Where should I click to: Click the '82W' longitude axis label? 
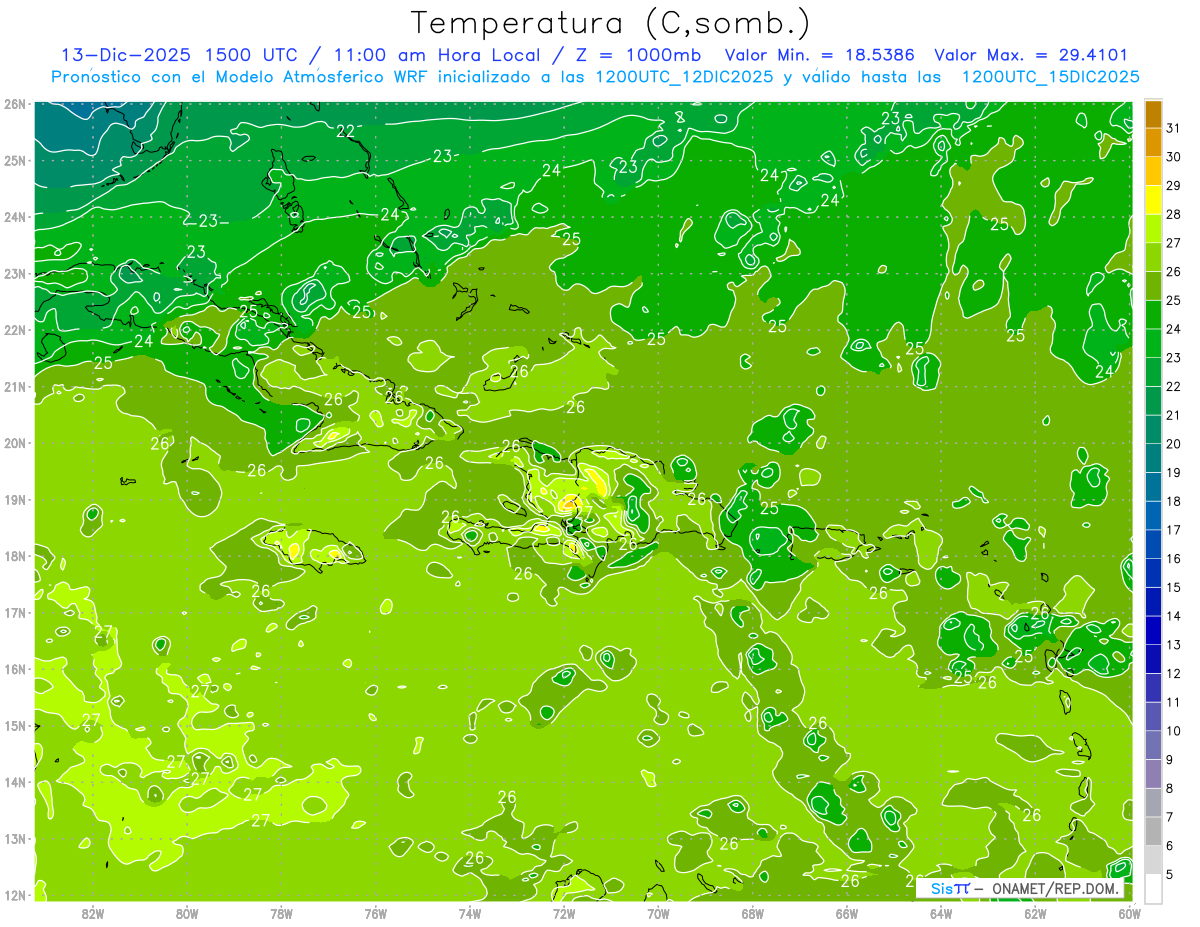(93, 913)
